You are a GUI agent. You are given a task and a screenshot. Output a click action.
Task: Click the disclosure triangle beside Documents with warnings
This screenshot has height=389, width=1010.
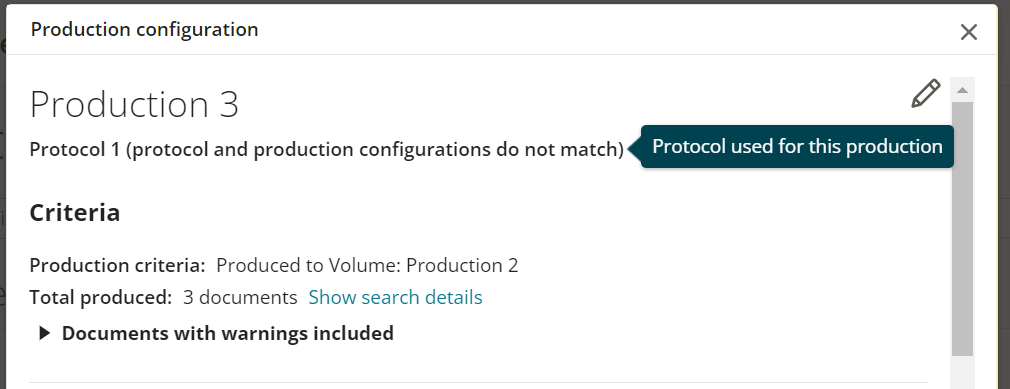click(44, 333)
